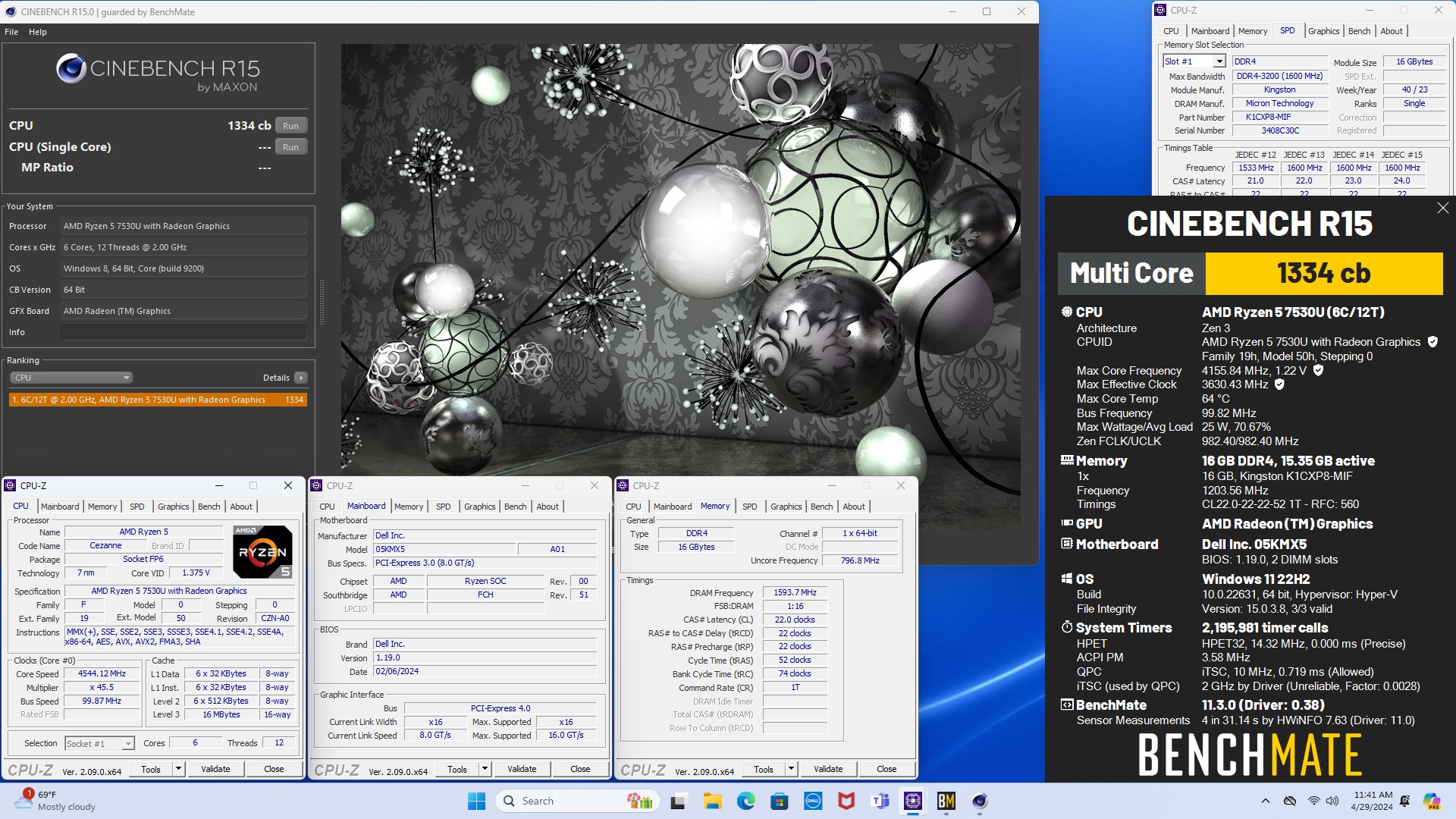This screenshot has width=1456, height=819.
Task: Switch to BenchMate via its taskbar icon
Action: pyautogui.click(x=946, y=801)
